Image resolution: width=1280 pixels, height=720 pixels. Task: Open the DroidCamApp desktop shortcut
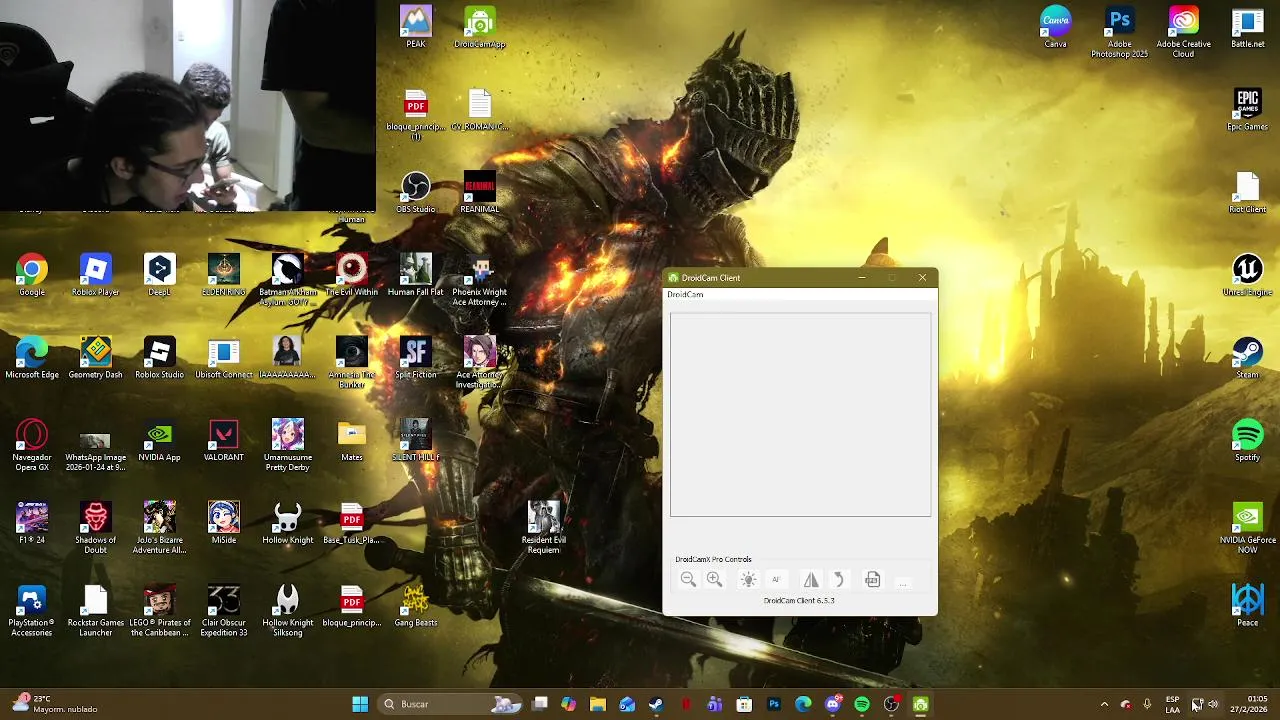480,27
